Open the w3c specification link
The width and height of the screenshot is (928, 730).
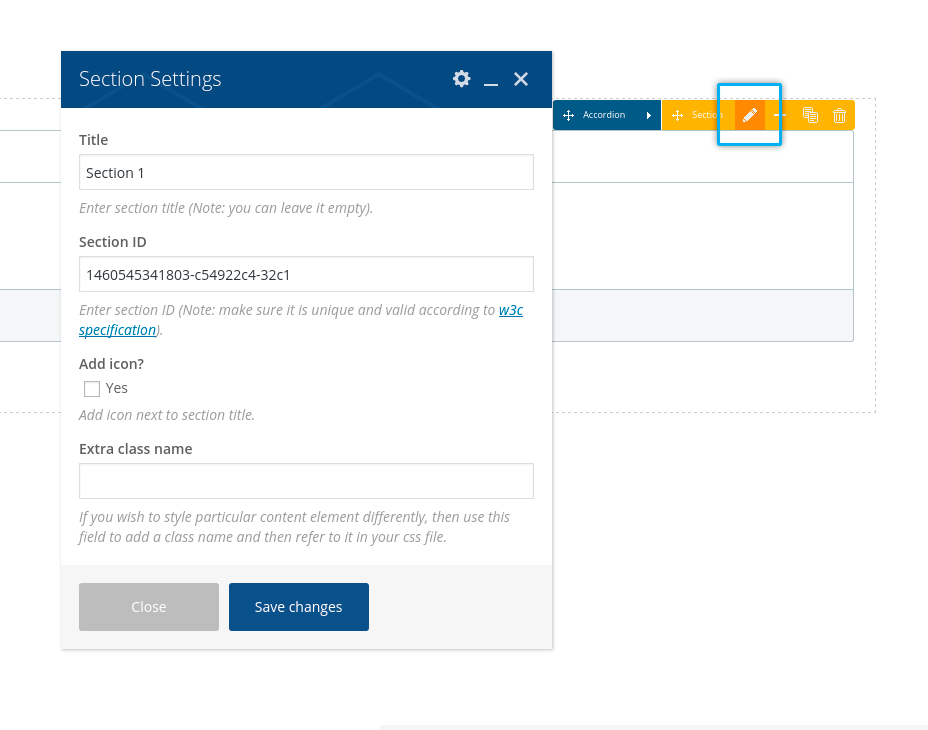coord(510,310)
